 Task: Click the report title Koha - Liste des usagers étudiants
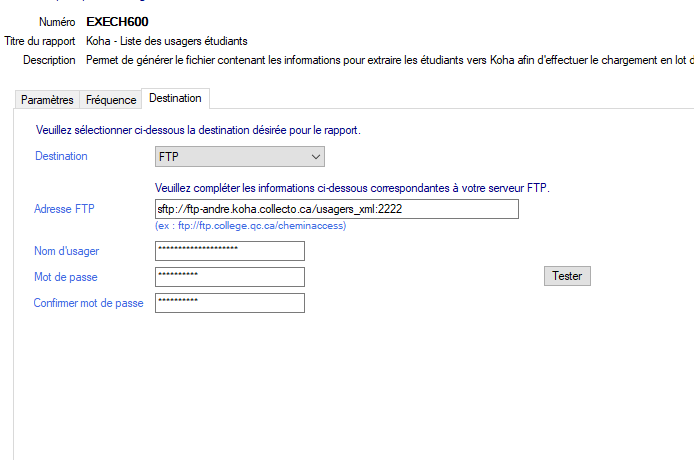(167, 41)
